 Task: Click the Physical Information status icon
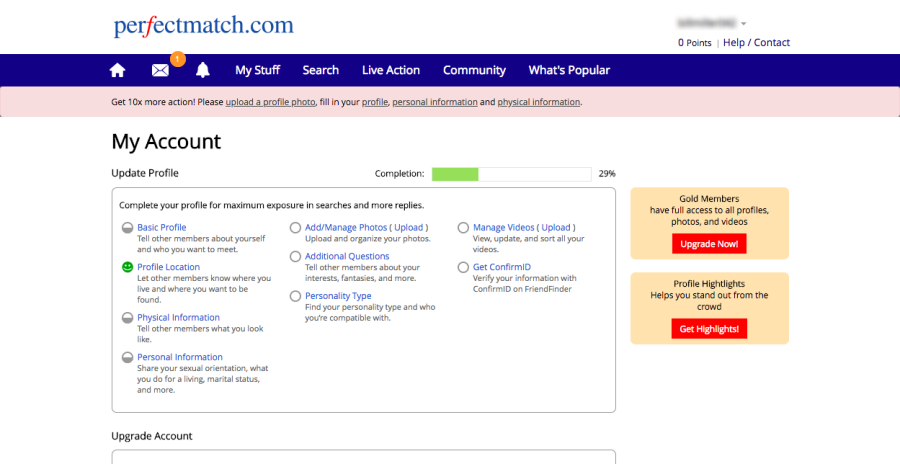(x=127, y=318)
